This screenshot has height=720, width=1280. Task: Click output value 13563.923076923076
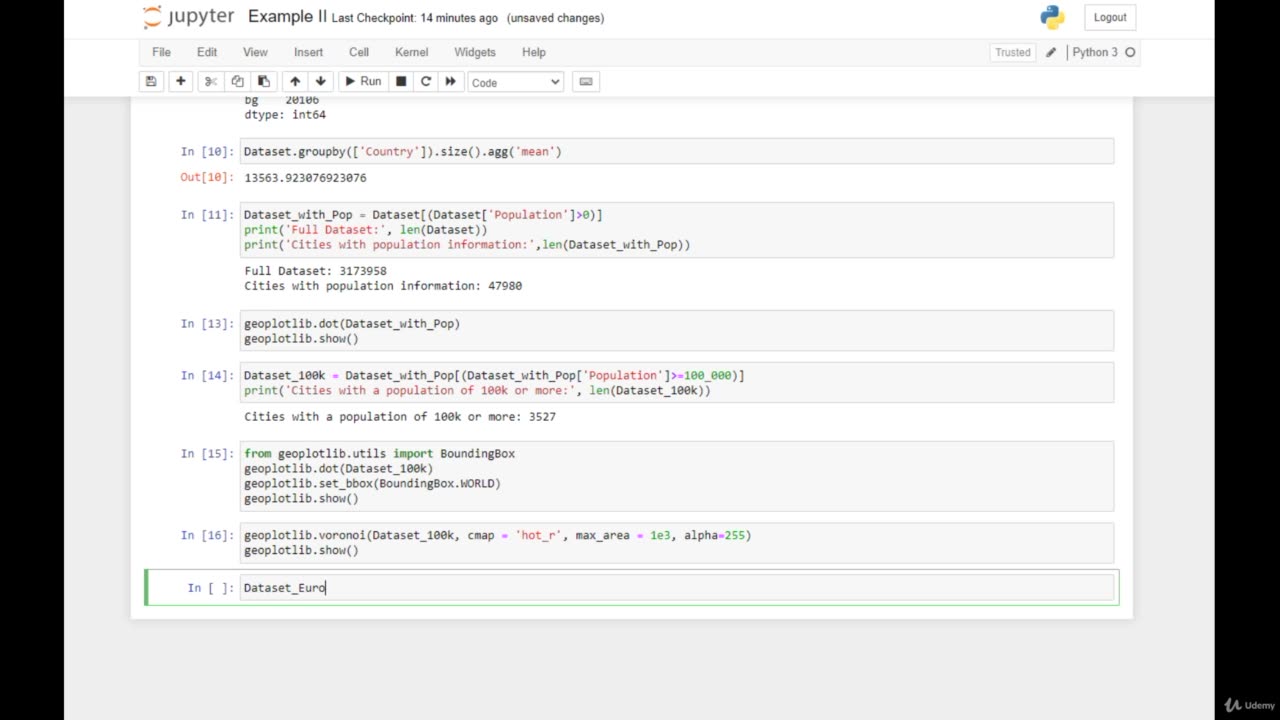(305, 178)
